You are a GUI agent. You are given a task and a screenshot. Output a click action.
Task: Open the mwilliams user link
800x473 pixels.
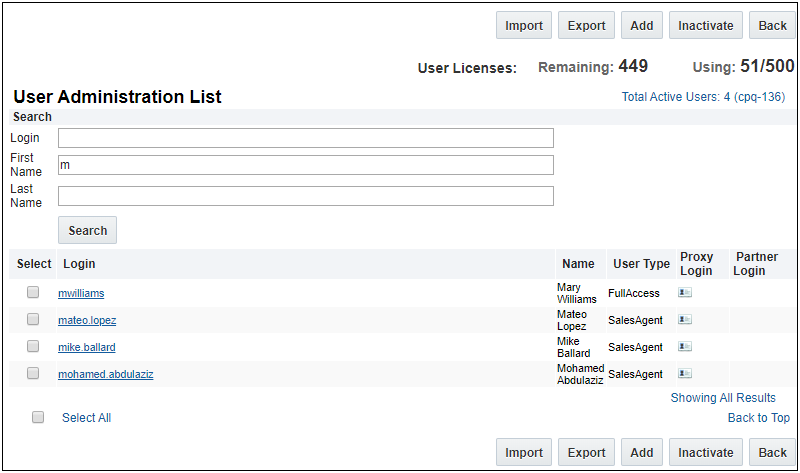pyautogui.click(x=81, y=294)
